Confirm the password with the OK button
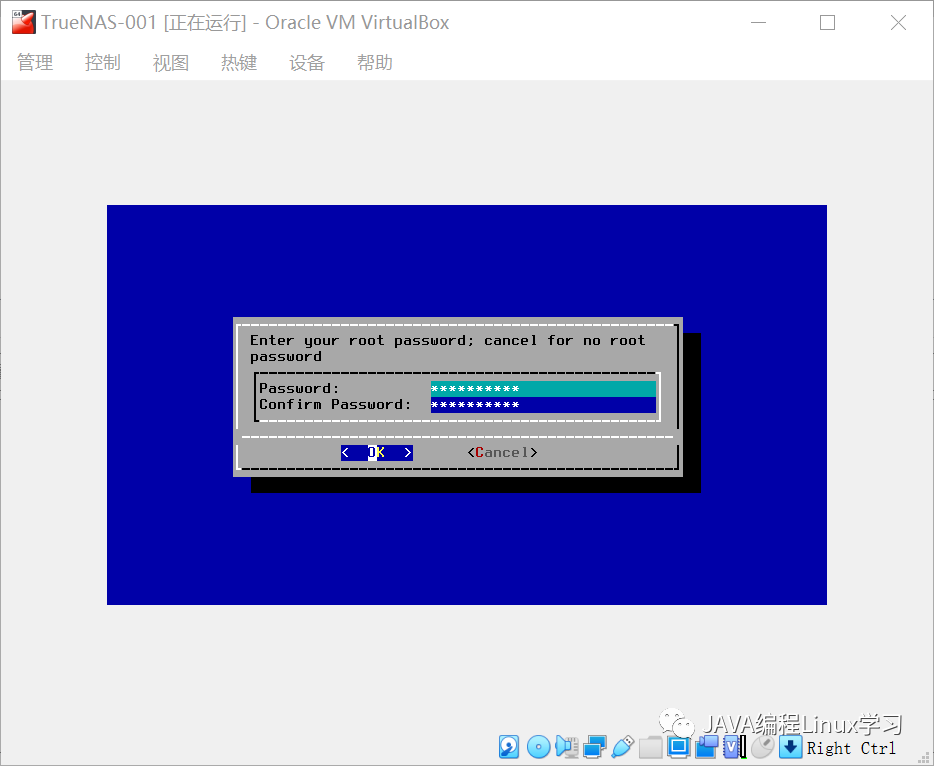 376,453
